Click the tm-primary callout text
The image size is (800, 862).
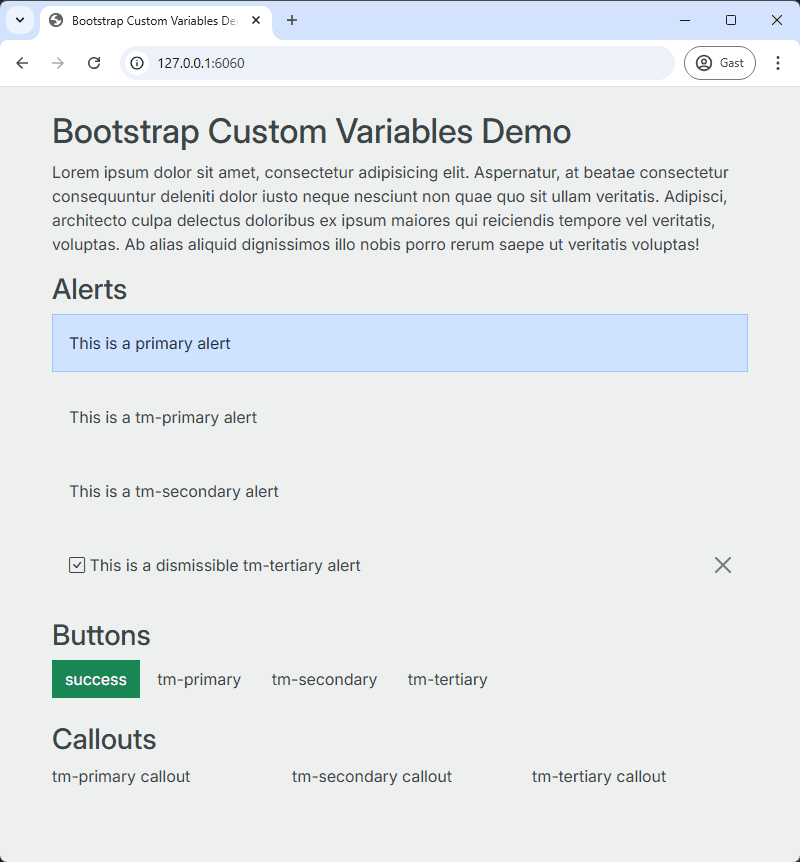[121, 776]
